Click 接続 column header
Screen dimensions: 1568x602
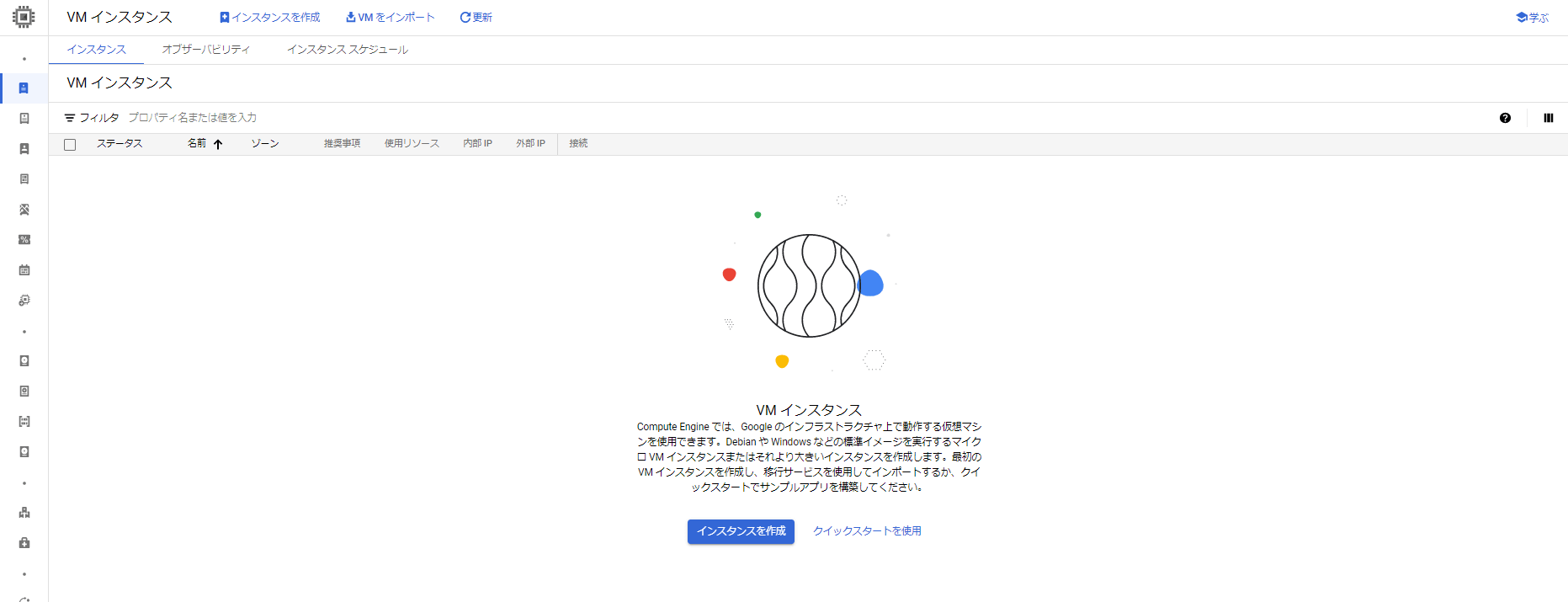click(578, 144)
